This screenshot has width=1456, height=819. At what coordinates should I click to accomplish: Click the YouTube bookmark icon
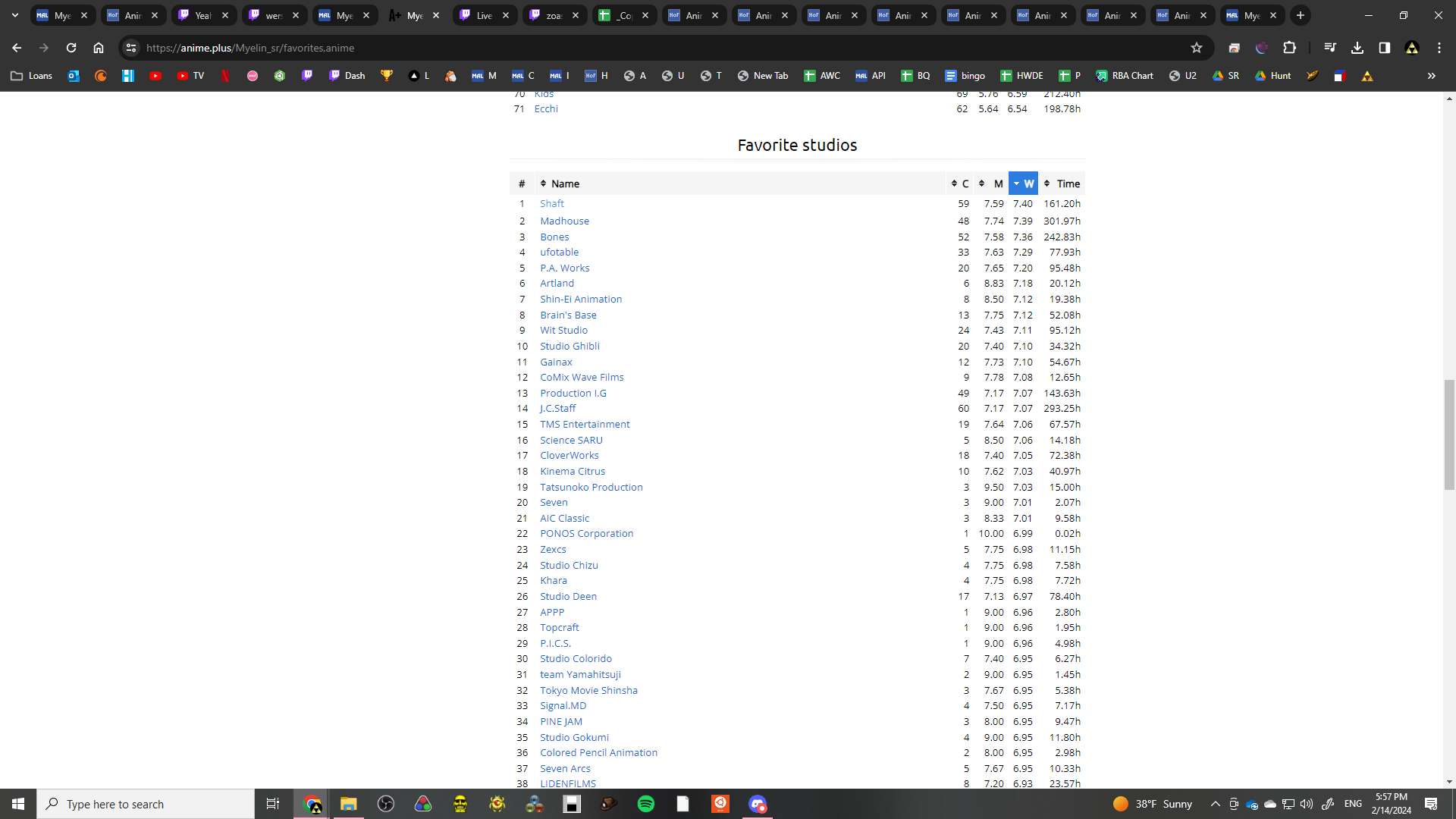click(x=155, y=76)
